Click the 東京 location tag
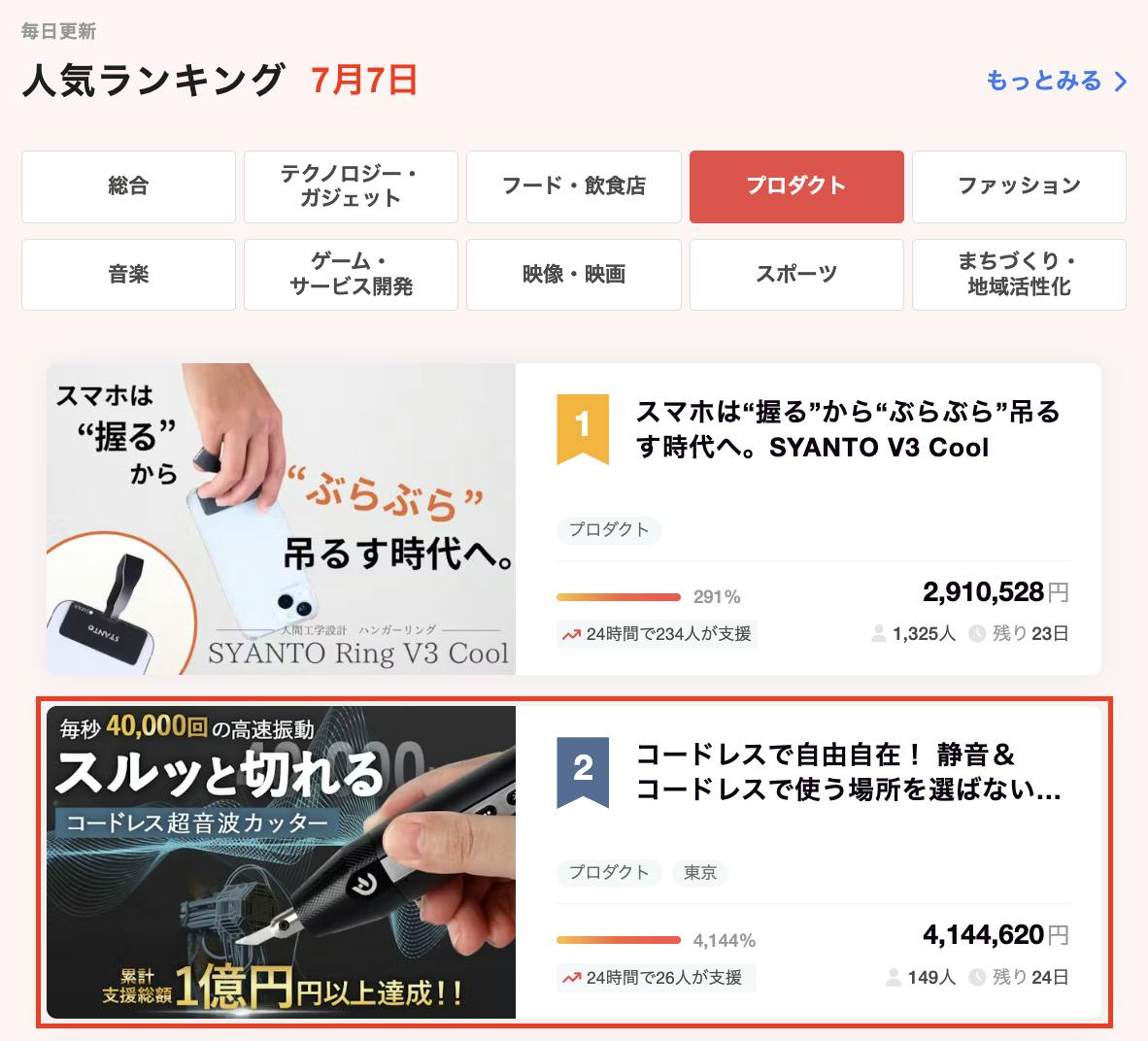This screenshot has height=1041, width=1148. [x=700, y=873]
